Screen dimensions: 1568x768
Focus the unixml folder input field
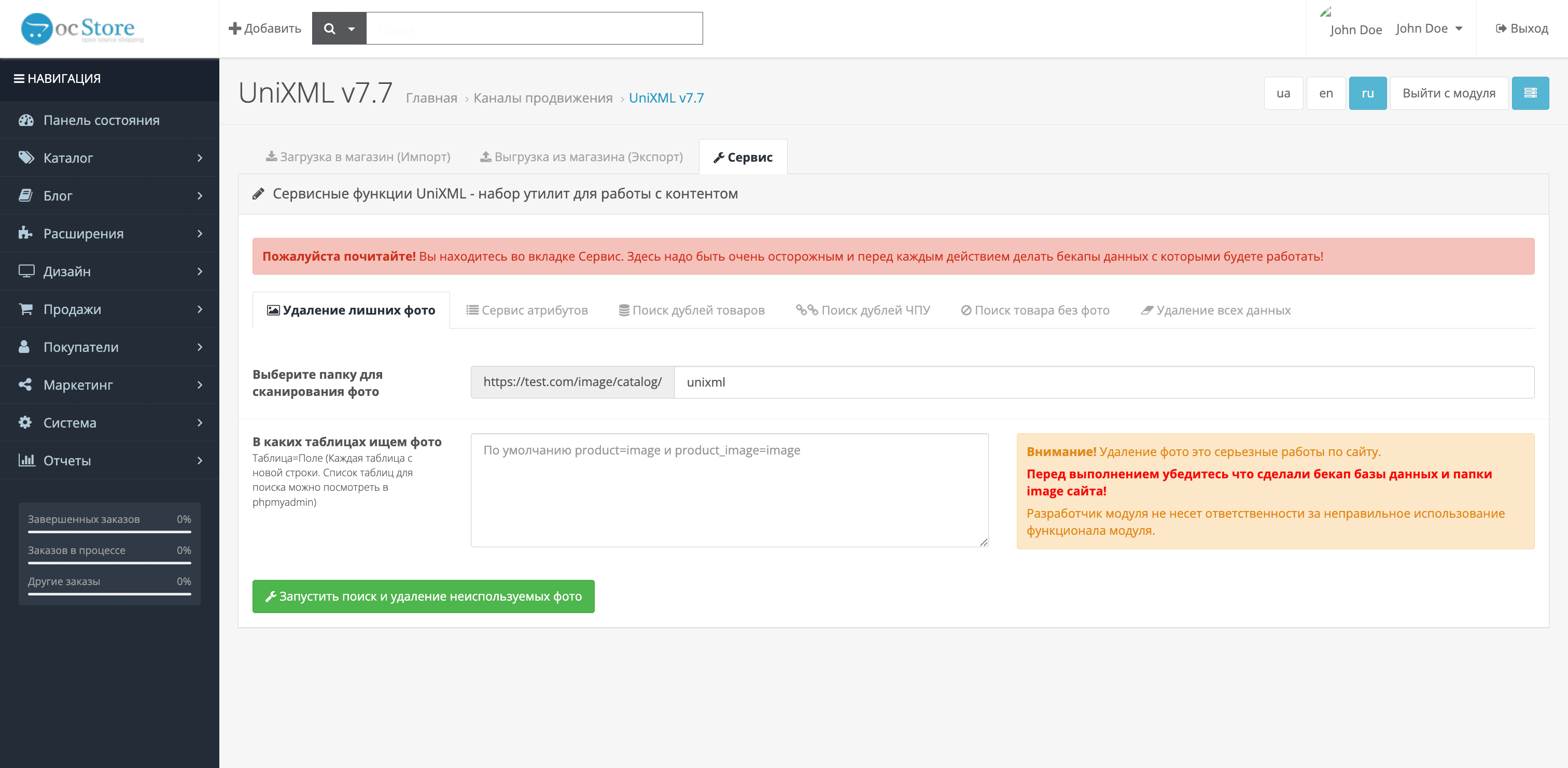pos(1104,382)
